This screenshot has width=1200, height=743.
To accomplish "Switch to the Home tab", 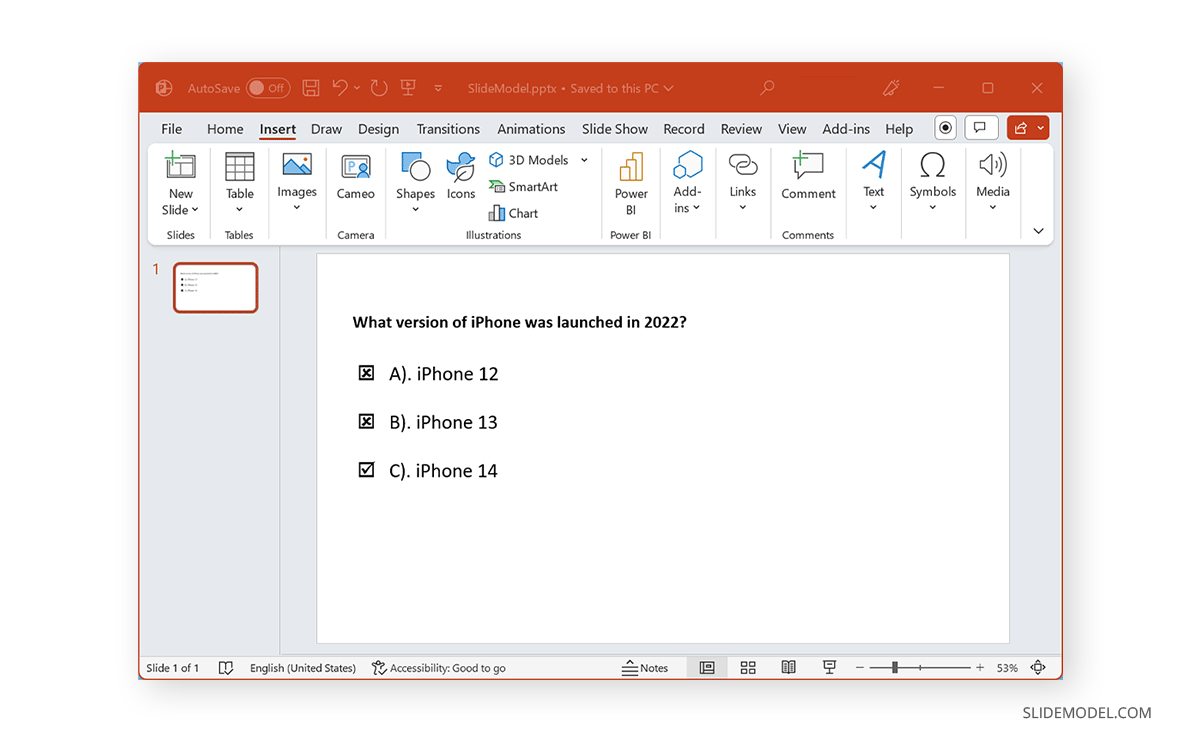I will [225, 129].
